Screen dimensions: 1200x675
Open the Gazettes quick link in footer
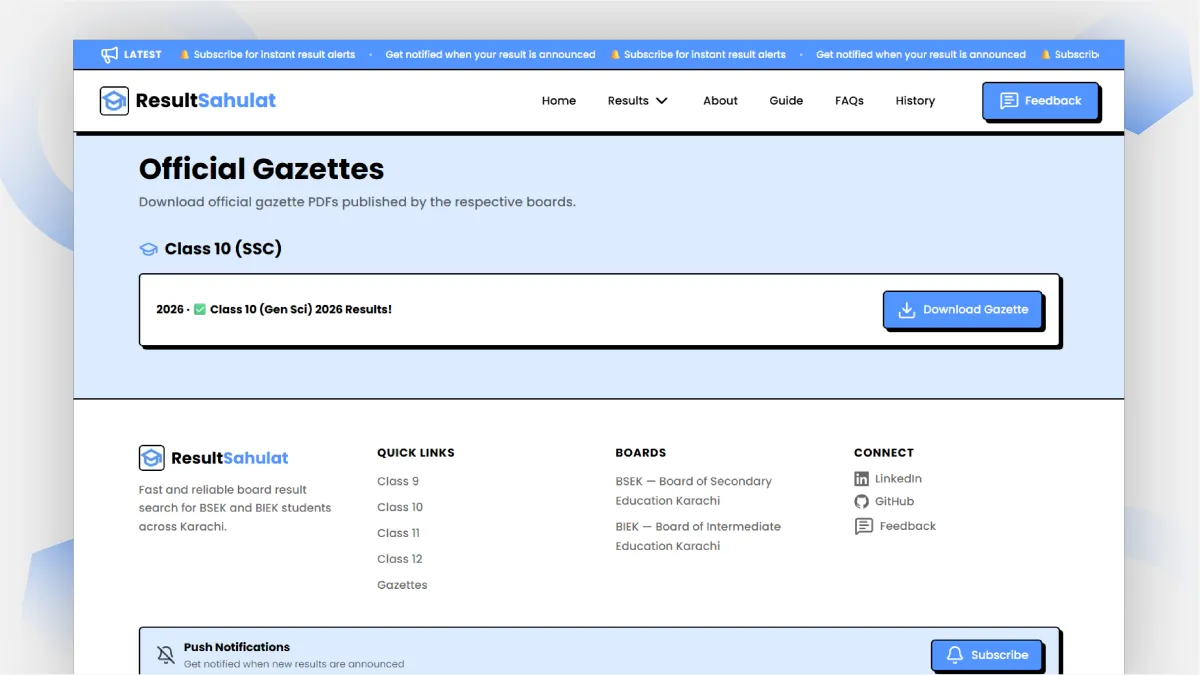point(402,585)
